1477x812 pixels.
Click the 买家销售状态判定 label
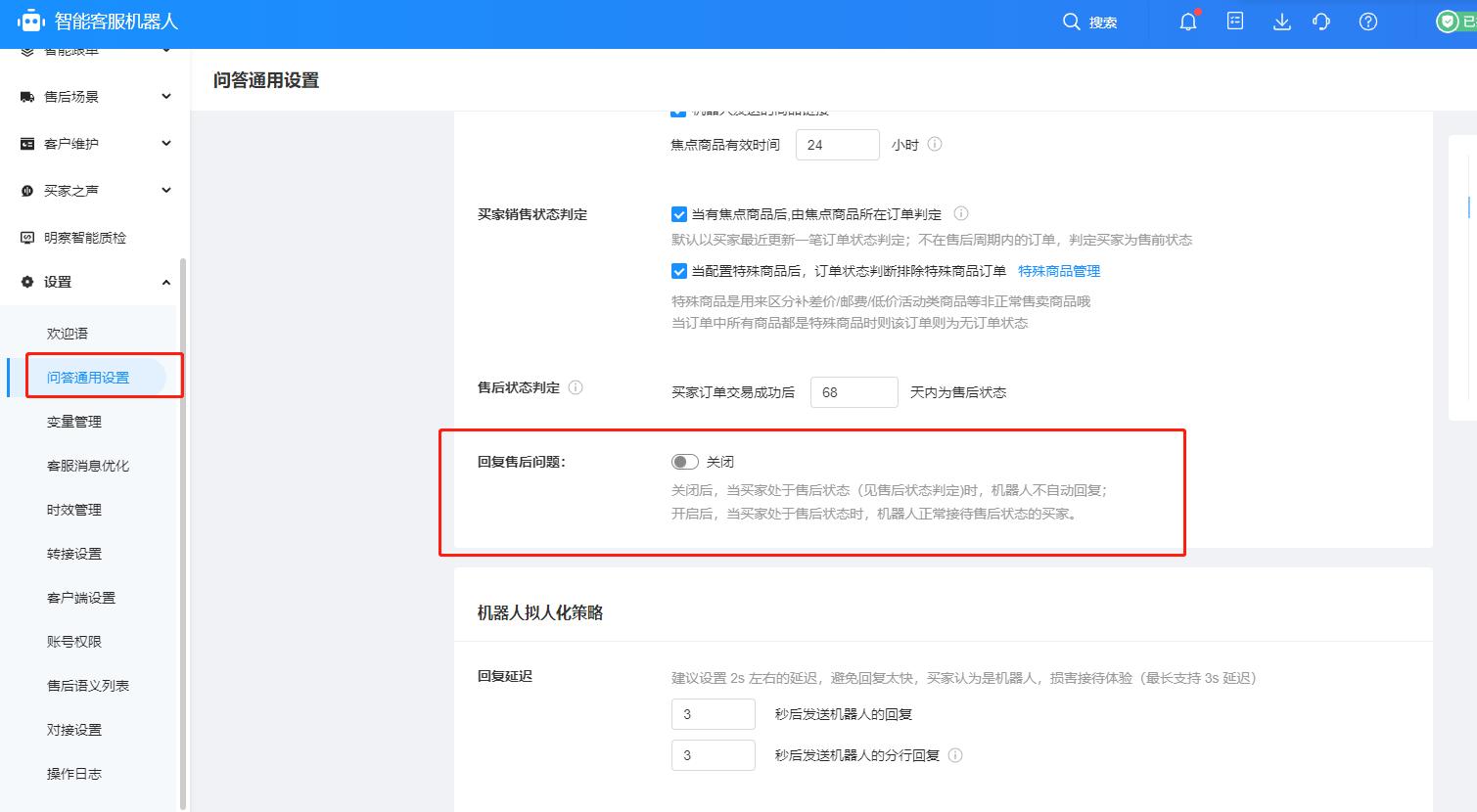tap(532, 214)
